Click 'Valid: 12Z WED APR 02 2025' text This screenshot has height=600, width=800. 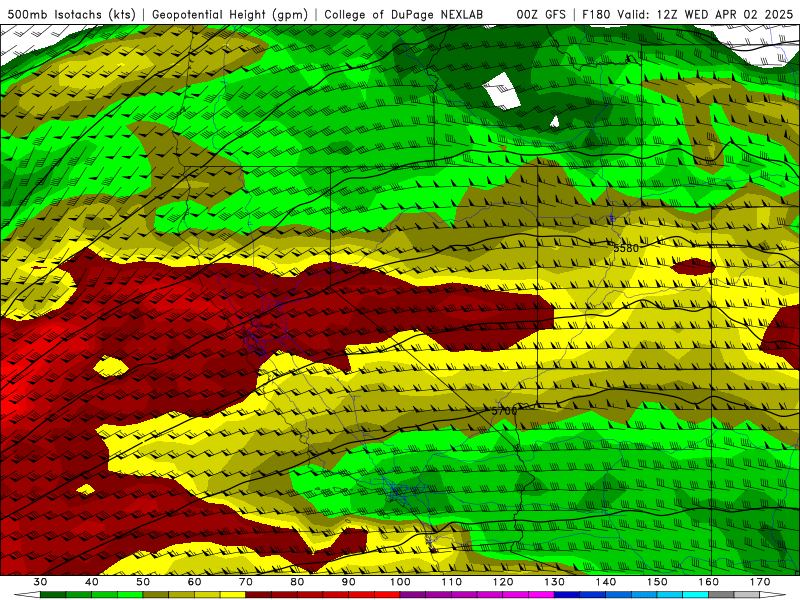[x=705, y=15]
